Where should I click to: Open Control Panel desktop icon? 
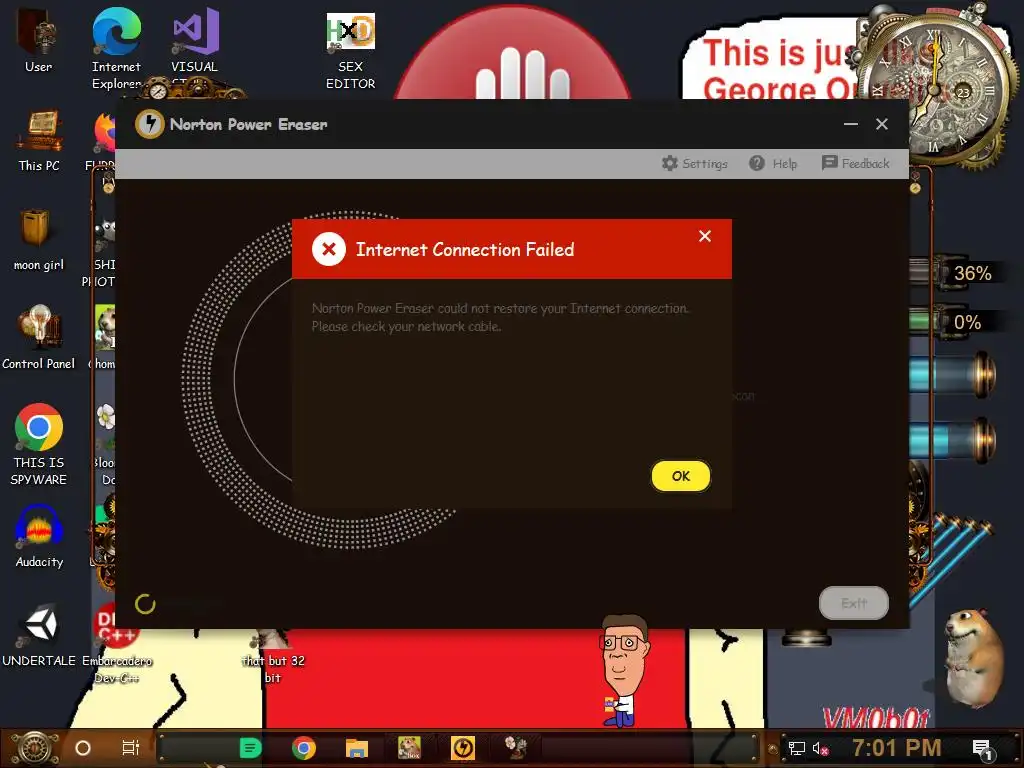click(x=39, y=338)
